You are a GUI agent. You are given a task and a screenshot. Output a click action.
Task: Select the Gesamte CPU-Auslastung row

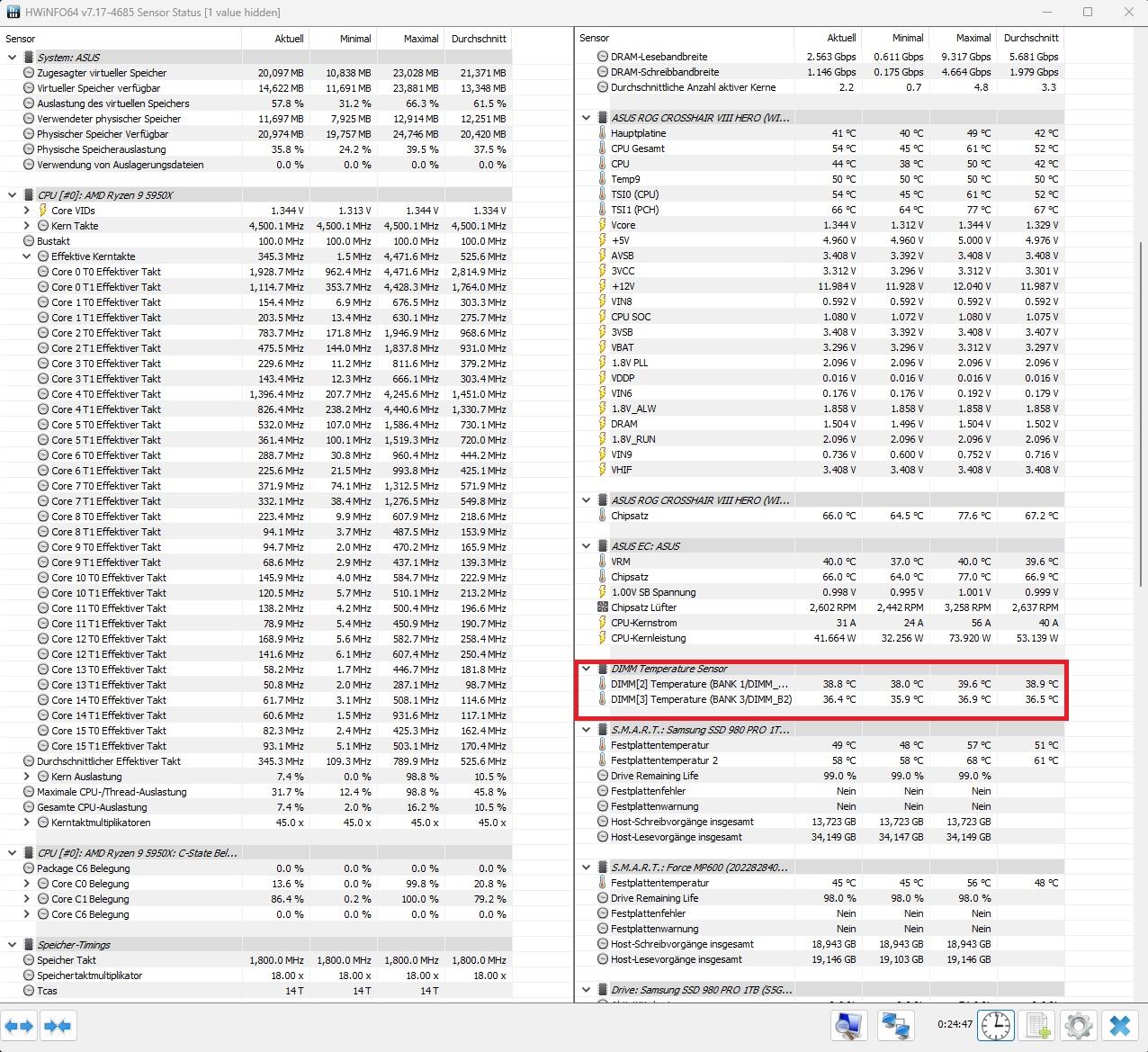(x=256, y=807)
